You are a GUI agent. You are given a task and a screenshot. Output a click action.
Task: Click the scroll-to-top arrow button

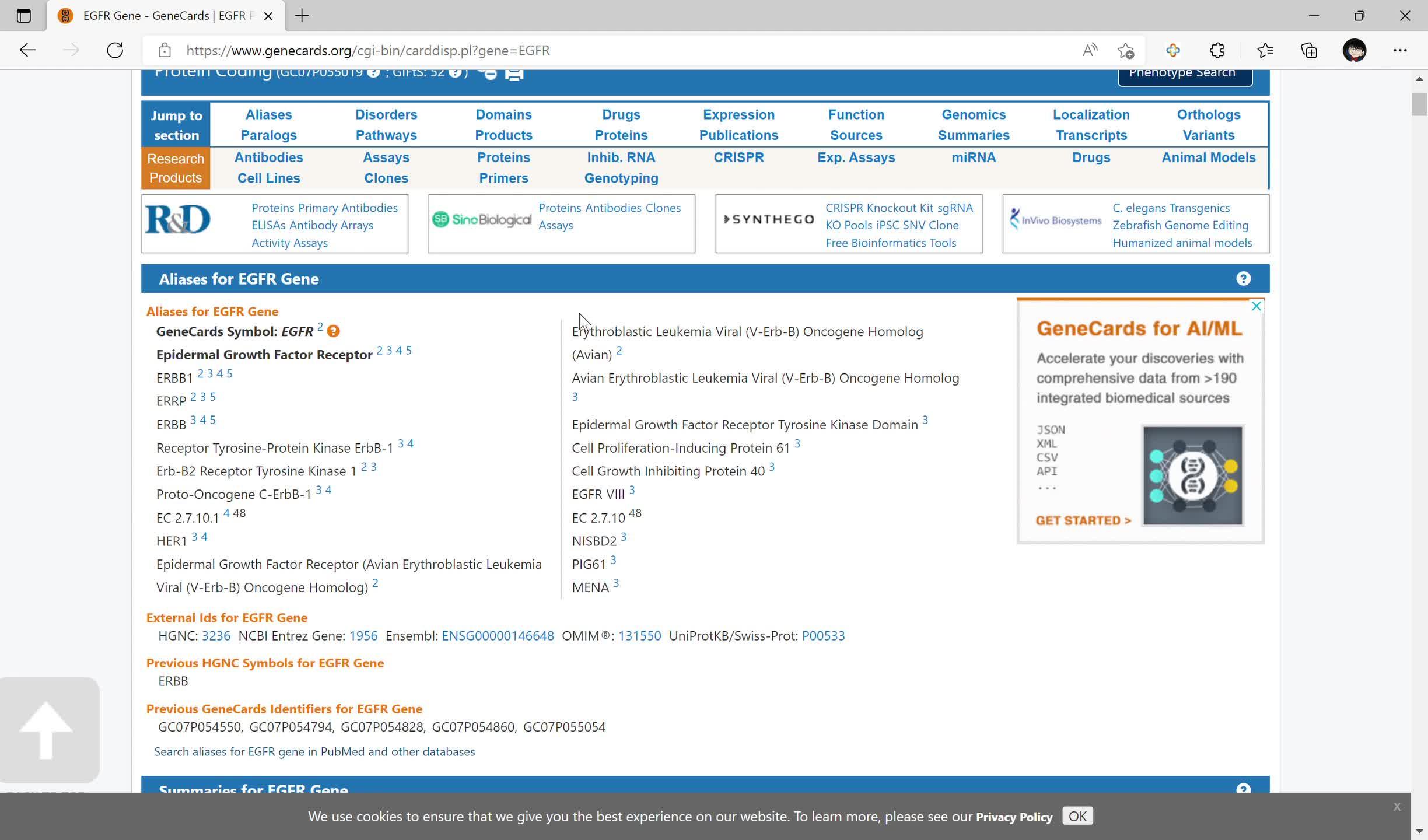point(47,729)
